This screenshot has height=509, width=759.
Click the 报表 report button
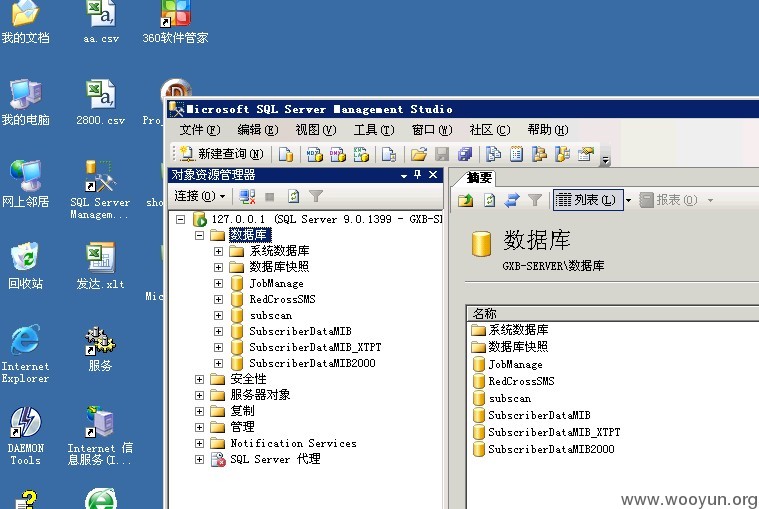pyautogui.click(x=669, y=200)
